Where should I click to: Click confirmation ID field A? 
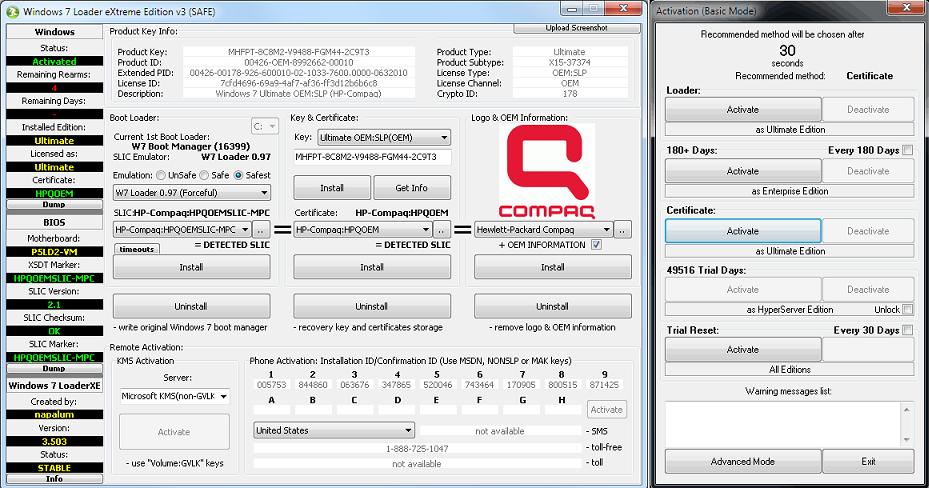(271, 410)
